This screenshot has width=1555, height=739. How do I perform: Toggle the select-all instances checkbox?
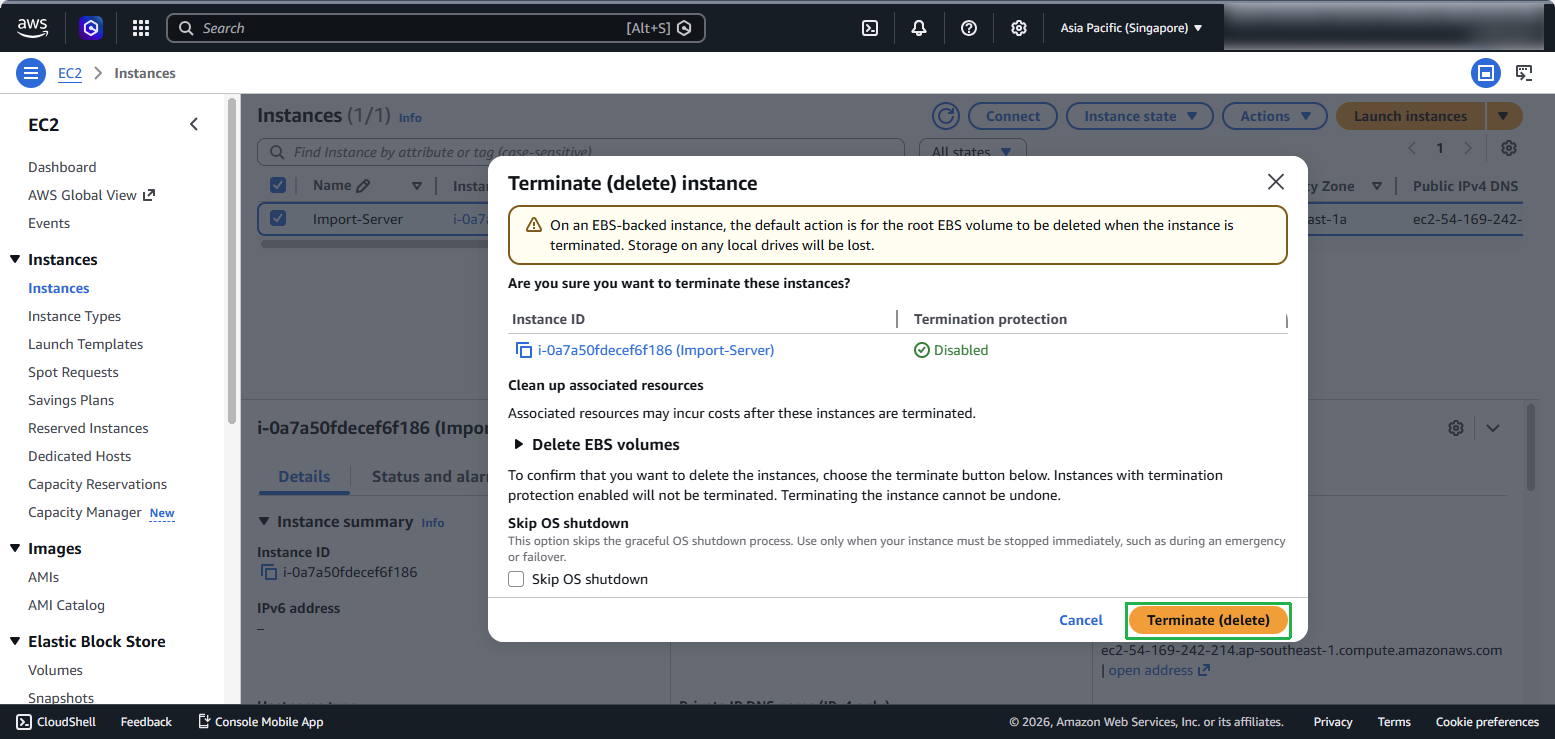click(278, 185)
